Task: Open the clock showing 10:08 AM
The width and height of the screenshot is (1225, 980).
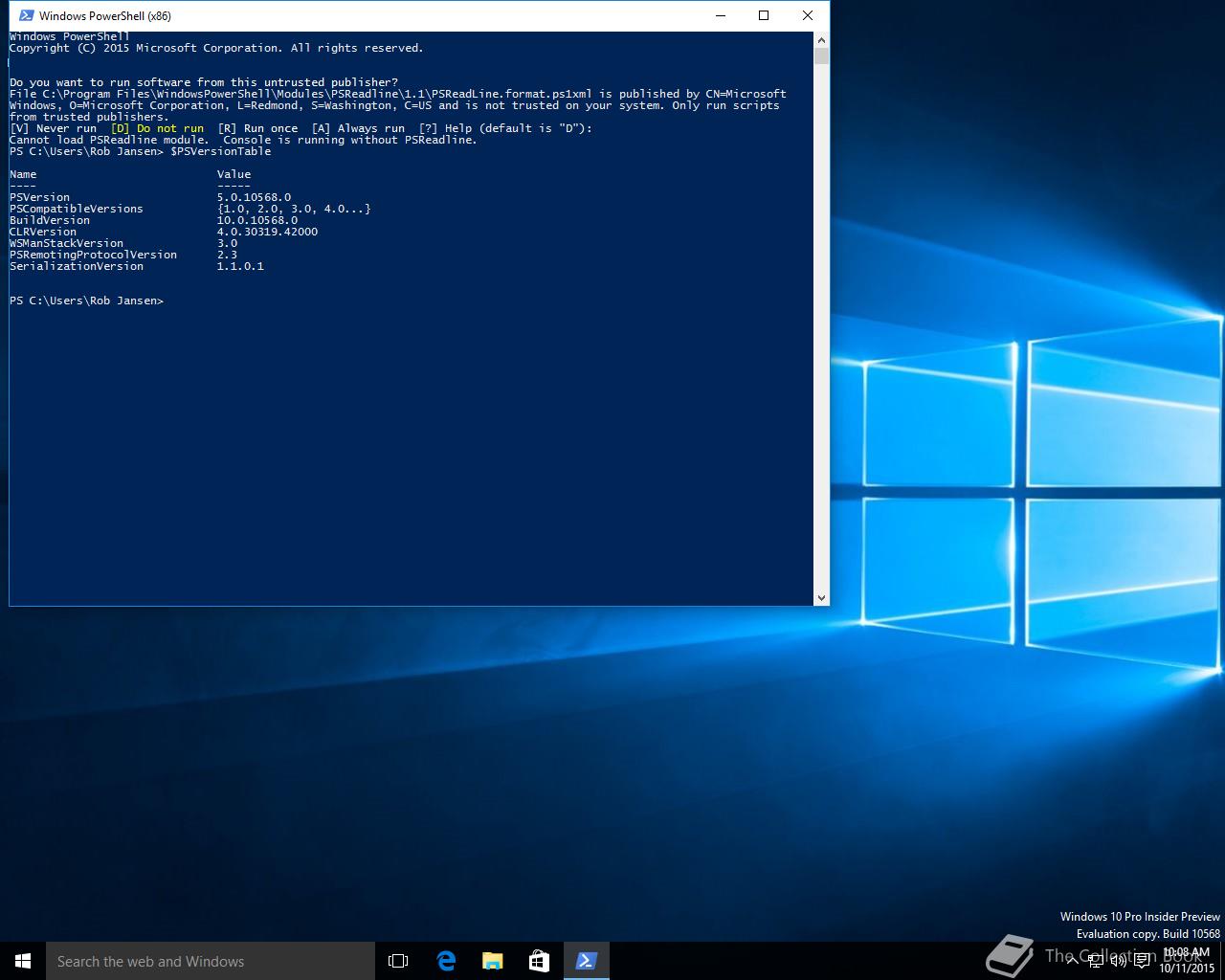Action: pos(1186,961)
